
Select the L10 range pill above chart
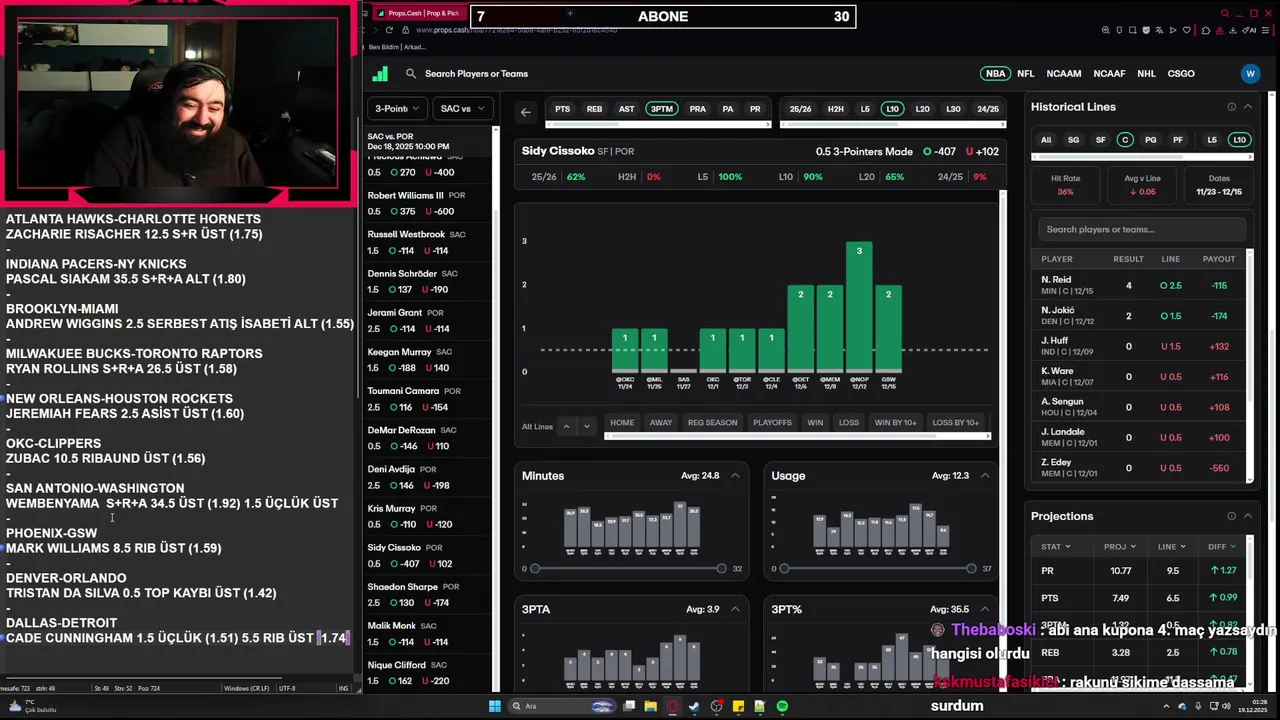(892, 109)
